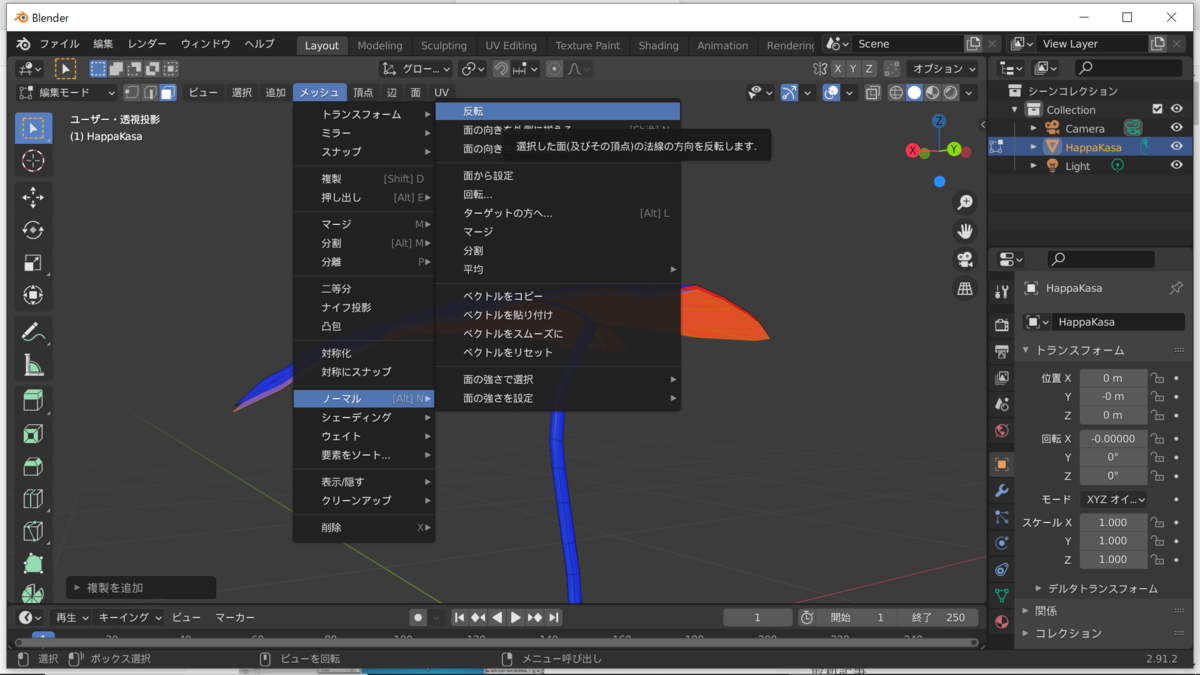Select the Rotate tool
This screenshot has width=1200, height=675.
[33, 230]
